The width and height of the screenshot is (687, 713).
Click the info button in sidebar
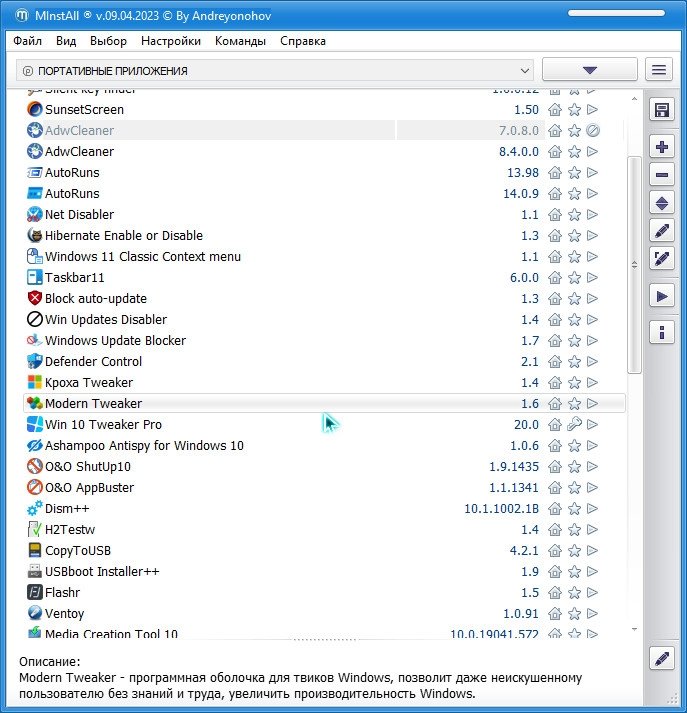pyautogui.click(x=662, y=332)
